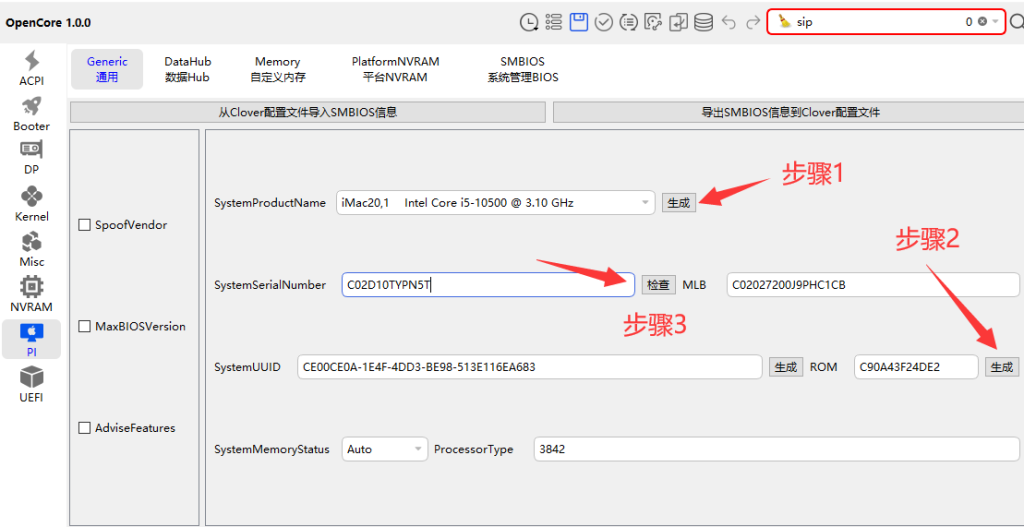Clear the search text with the x icon
The image size is (1024, 527).
(x=982, y=22)
